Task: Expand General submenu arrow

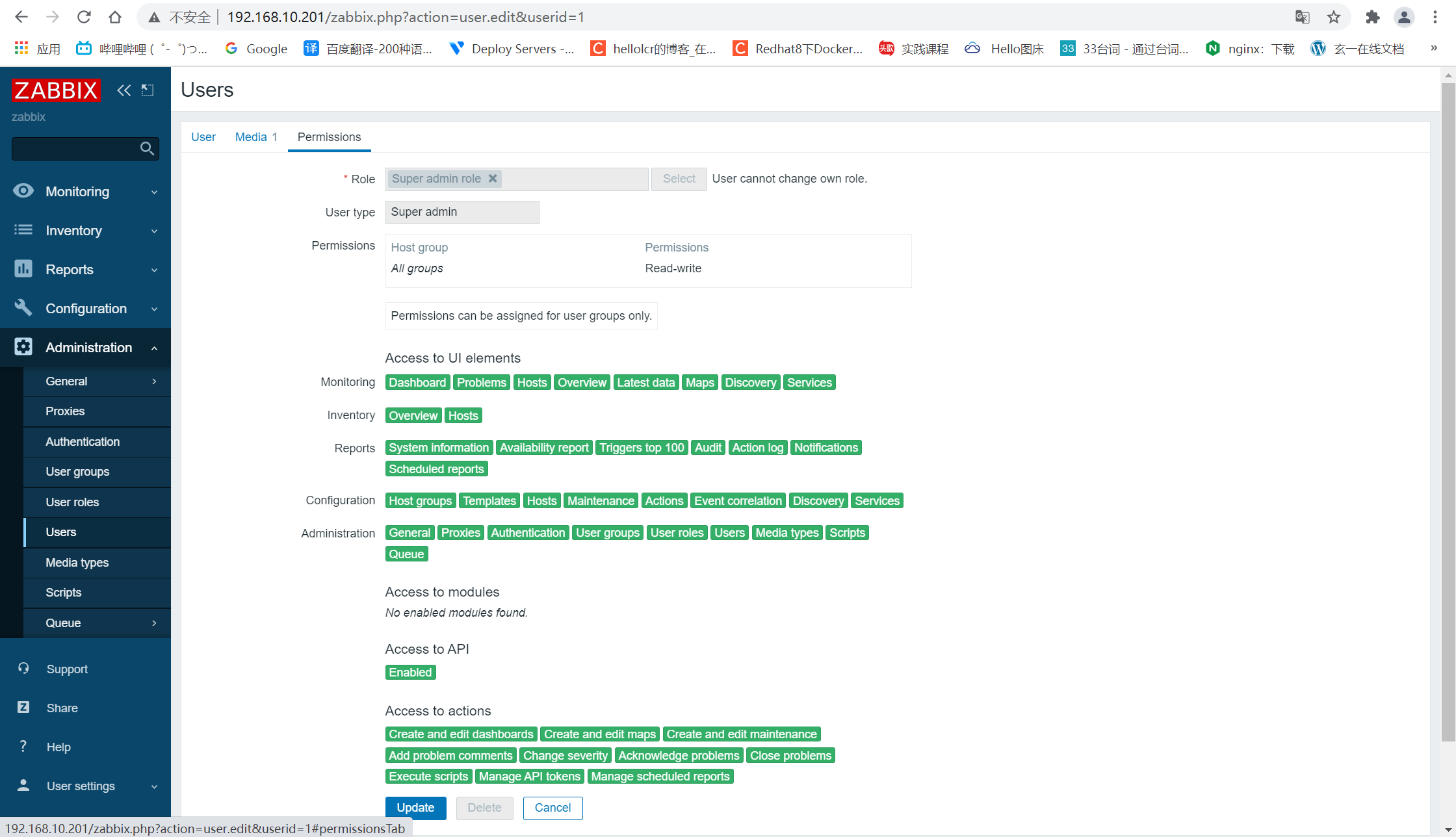Action: [x=154, y=381]
